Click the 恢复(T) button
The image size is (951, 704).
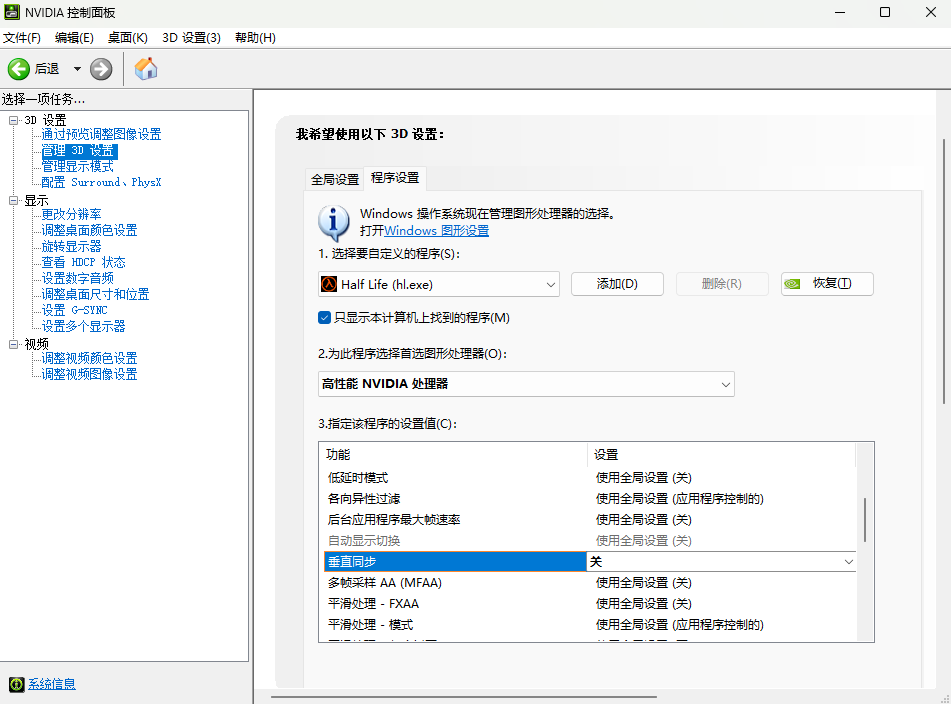click(x=827, y=284)
